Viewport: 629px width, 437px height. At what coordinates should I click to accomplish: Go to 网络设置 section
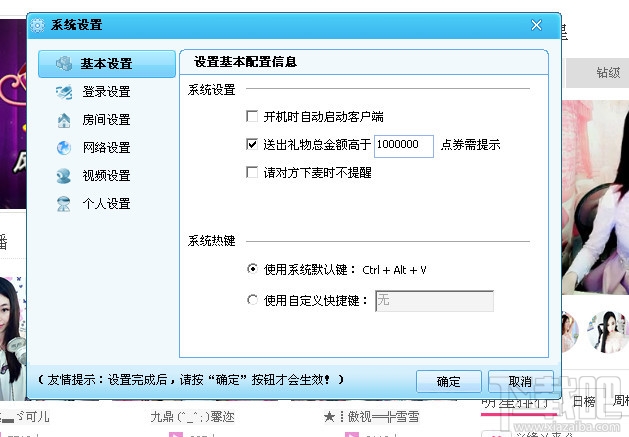[x=106, y=148]
